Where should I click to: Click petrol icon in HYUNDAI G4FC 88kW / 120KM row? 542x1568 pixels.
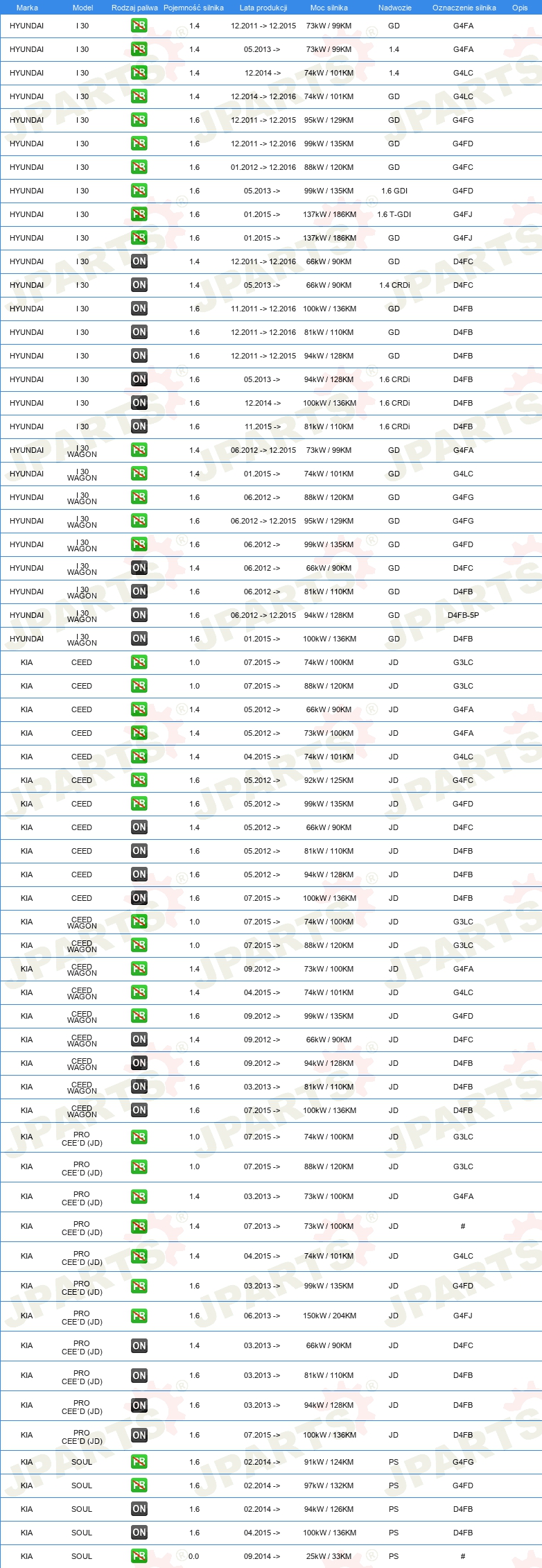pos(139,167)
